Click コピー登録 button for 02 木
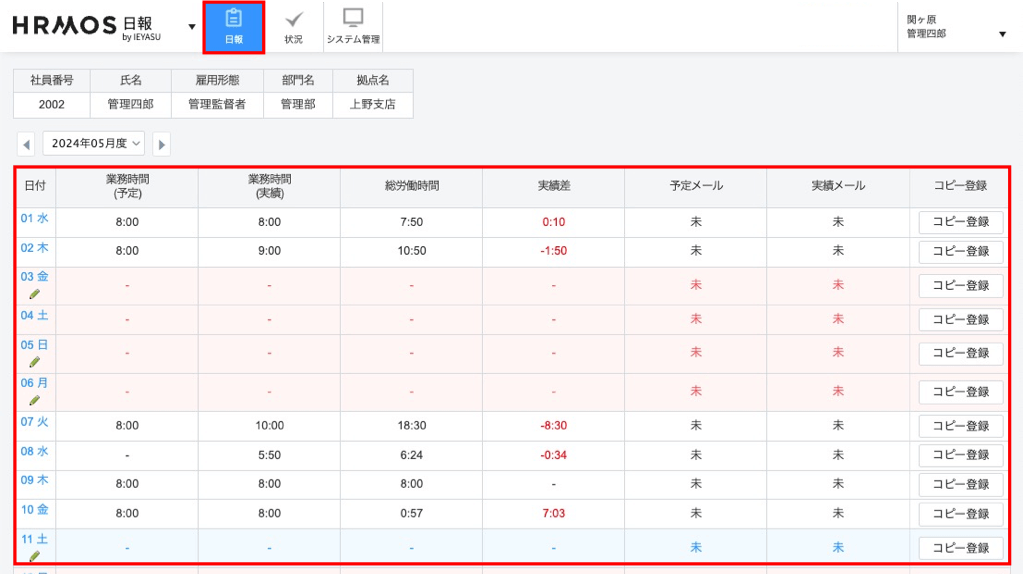Screen dimensions: 1023x574 tap(960, 251)
